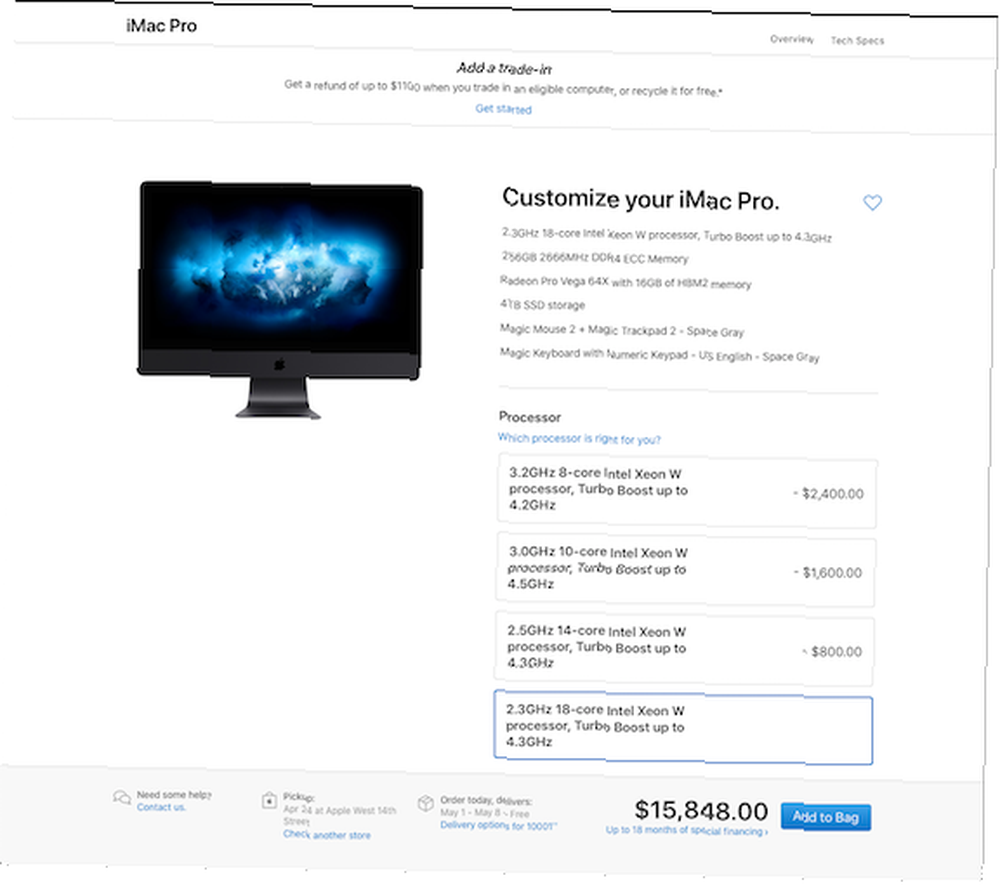Open the Tech Specs tab
Viewport: 1000px width, 885px height.
[x=857, y=40]
